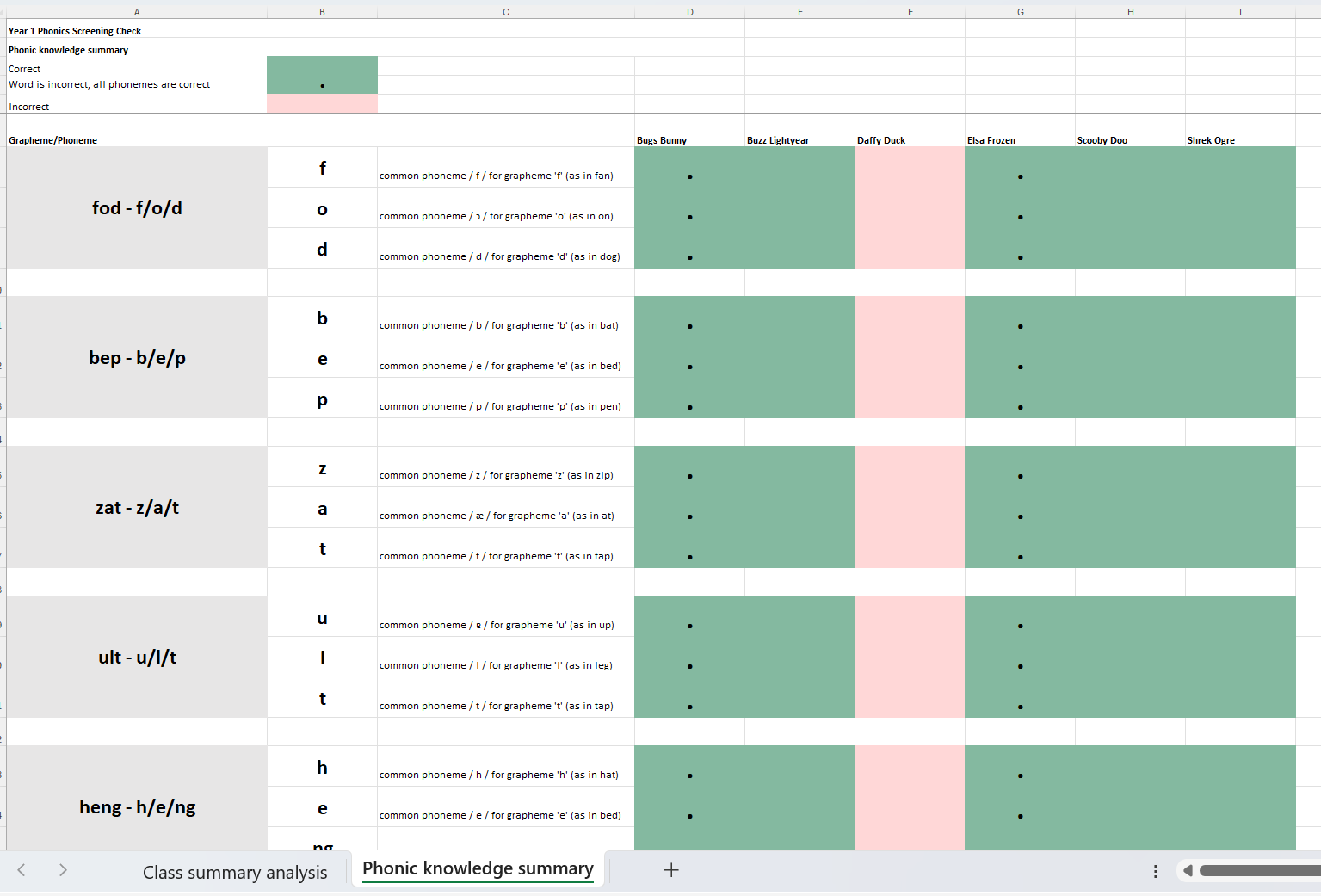Click the pink Incorrect legend cell
Viewport: 1321px width, 896px height.
[322, 103]
